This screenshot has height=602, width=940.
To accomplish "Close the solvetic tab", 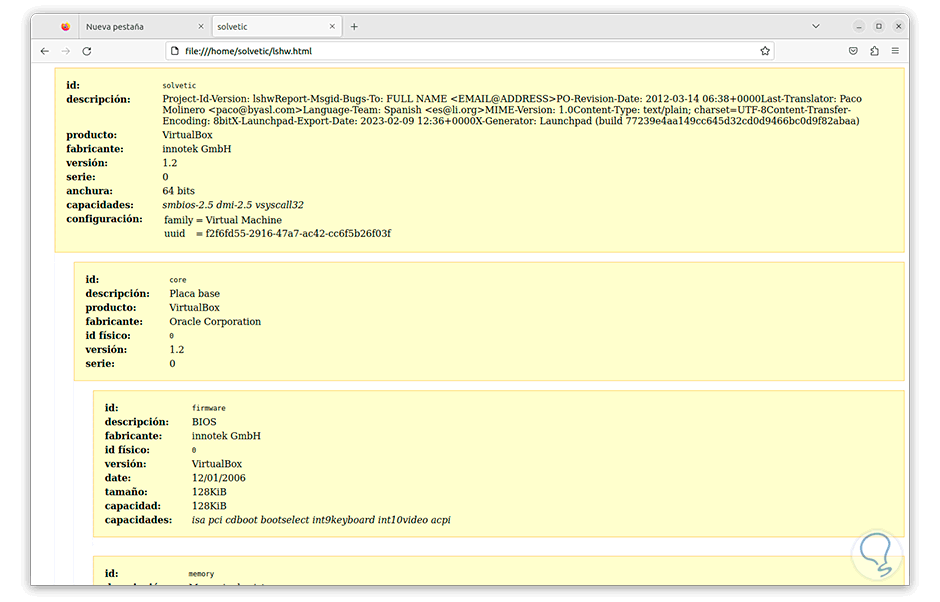I will click(332, 26).
